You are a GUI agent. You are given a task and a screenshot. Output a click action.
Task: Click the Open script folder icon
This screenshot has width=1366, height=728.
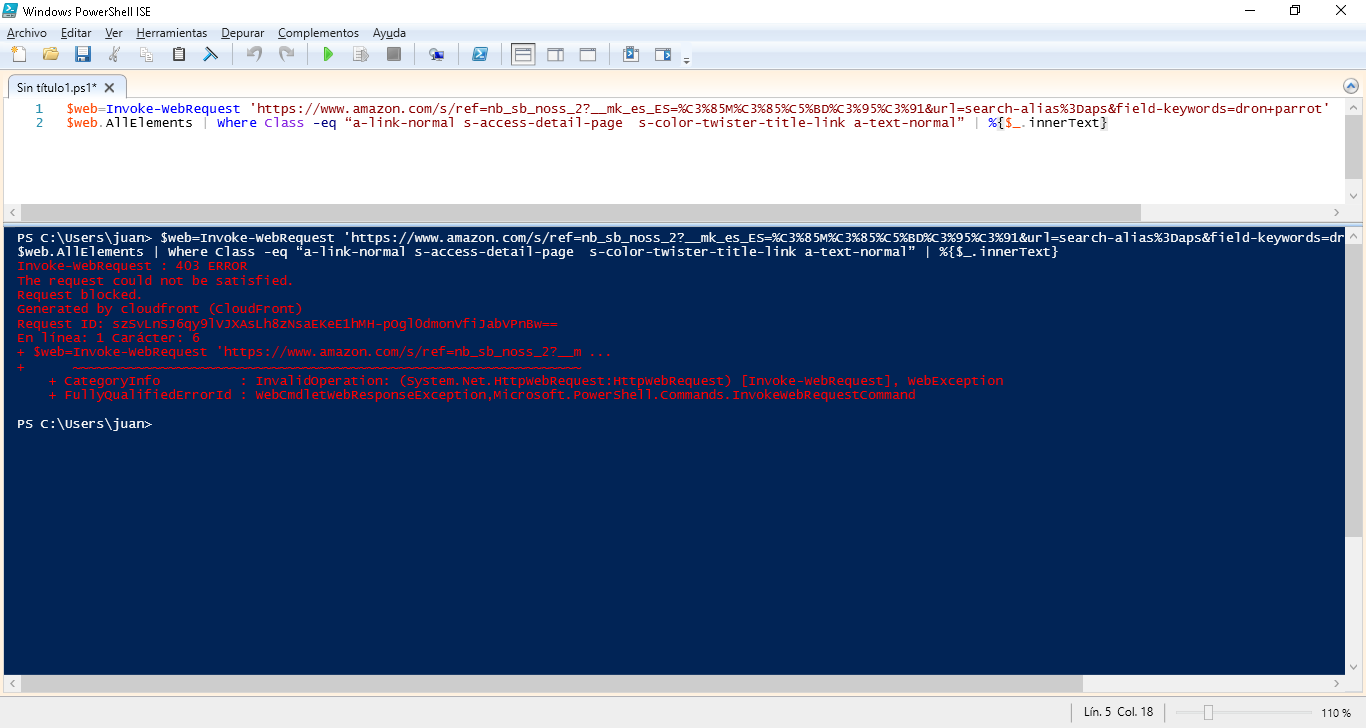(50, 54)
